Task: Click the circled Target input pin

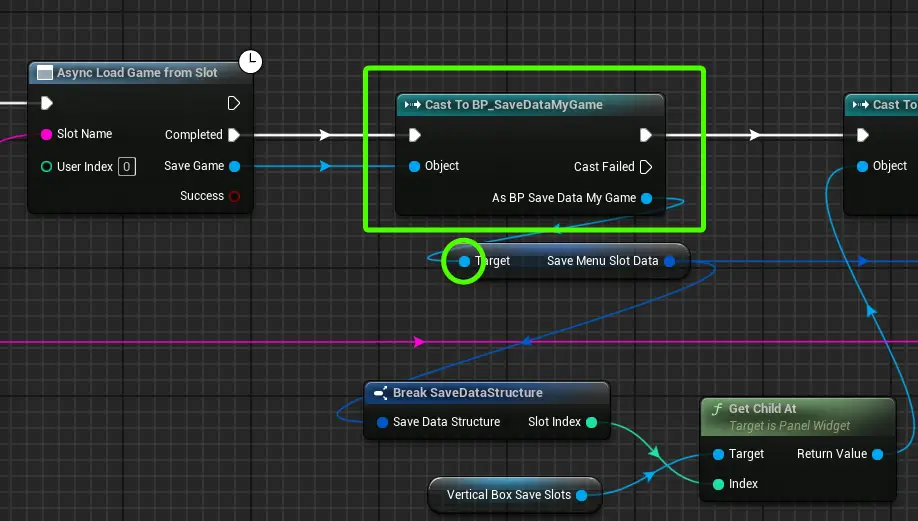Action: point(464,261)
